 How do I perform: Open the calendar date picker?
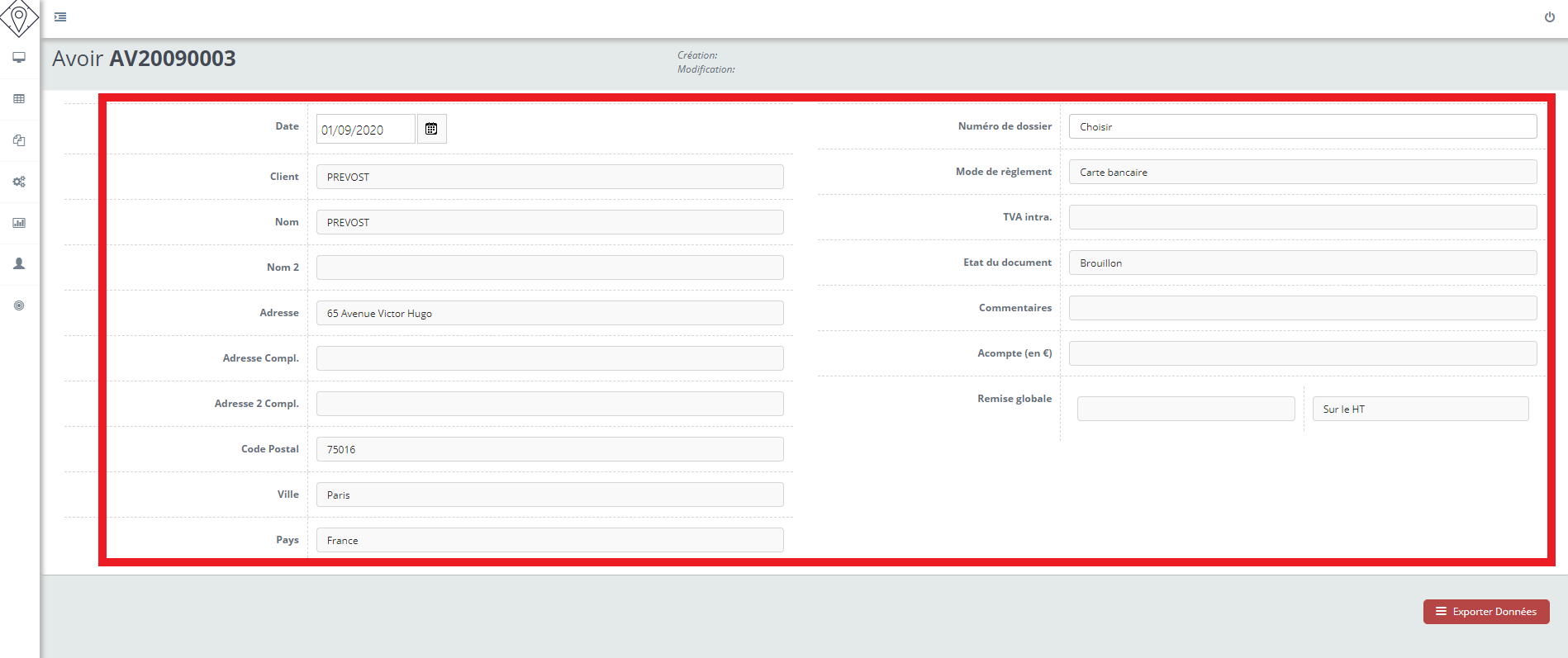tap(431, 129)
